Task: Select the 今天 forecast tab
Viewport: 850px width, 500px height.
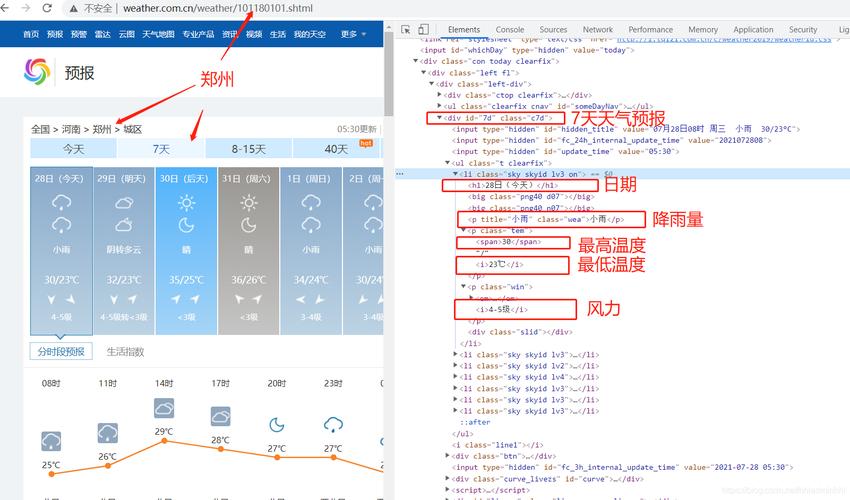Action: point(73,149)
